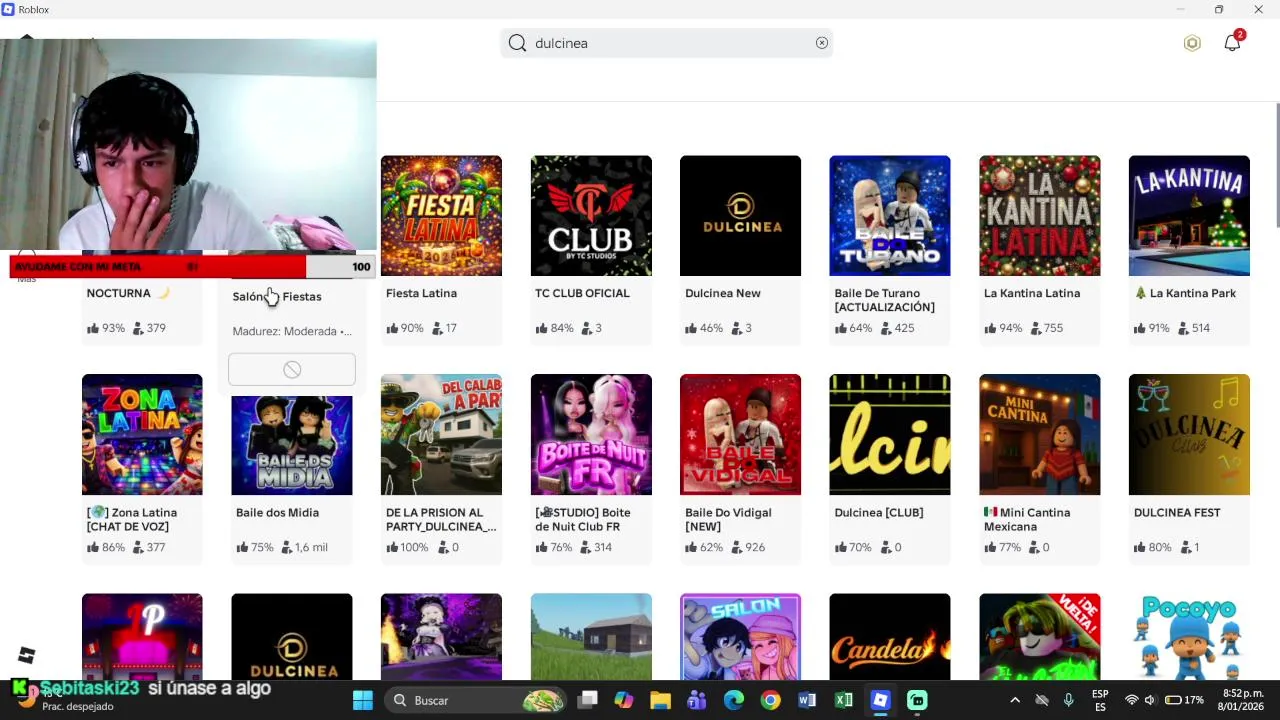Open the Zona Latina thumbnail

[142, 434]
